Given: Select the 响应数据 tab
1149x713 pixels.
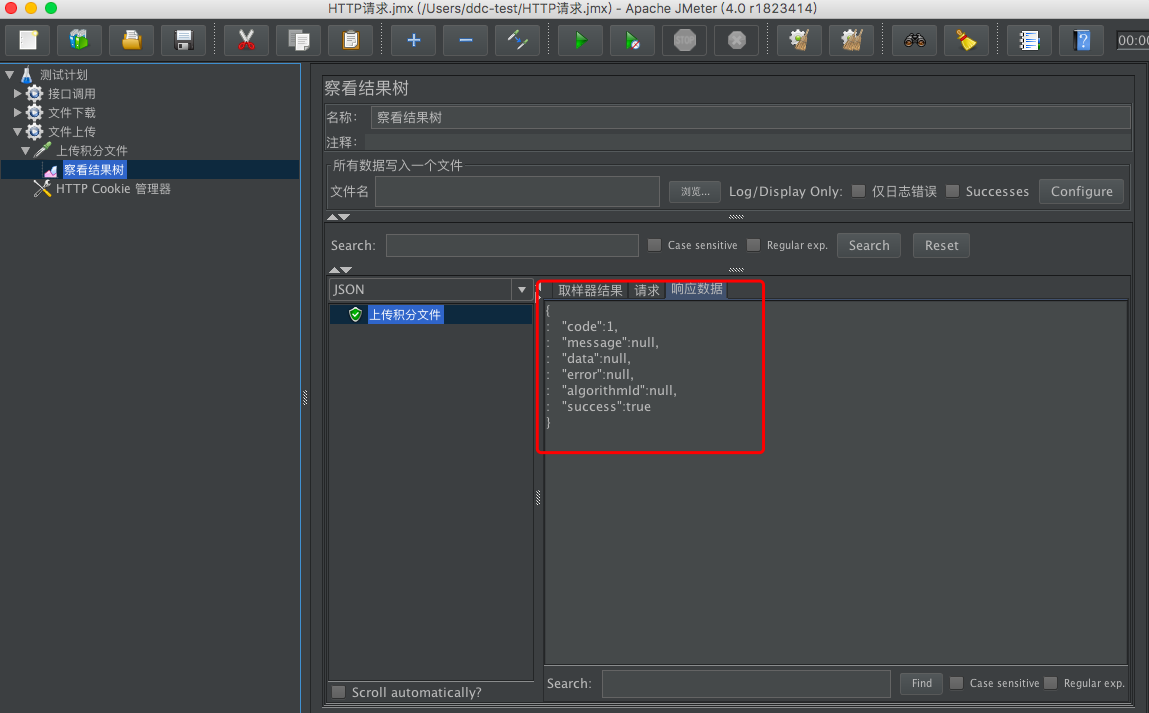Looking at the screenshot, I should pyautogui.click(x=697, y=289).
